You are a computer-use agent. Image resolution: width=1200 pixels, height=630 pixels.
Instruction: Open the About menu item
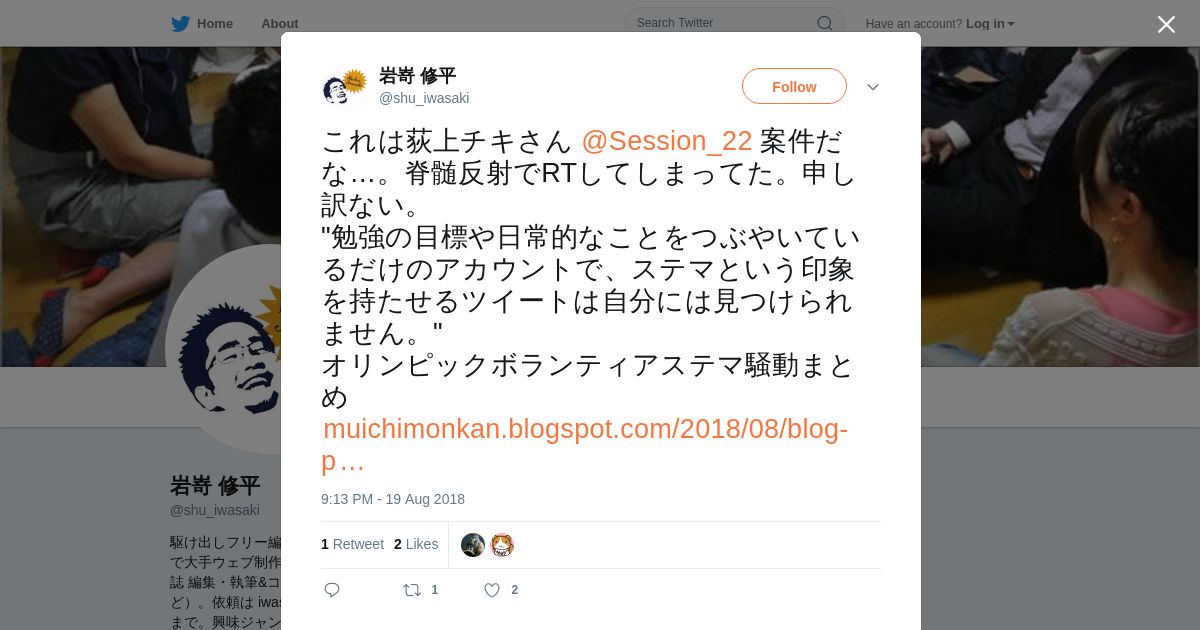point(280,23)
